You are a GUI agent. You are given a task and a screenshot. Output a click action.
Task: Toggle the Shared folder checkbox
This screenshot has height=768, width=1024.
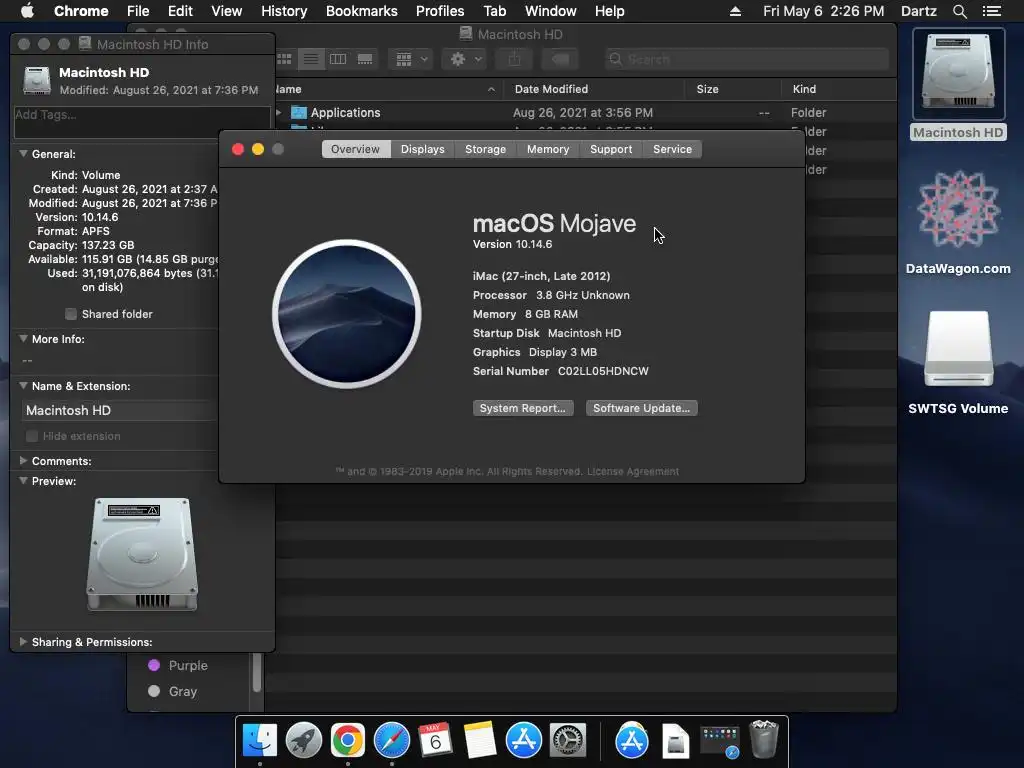click(71, 314)
